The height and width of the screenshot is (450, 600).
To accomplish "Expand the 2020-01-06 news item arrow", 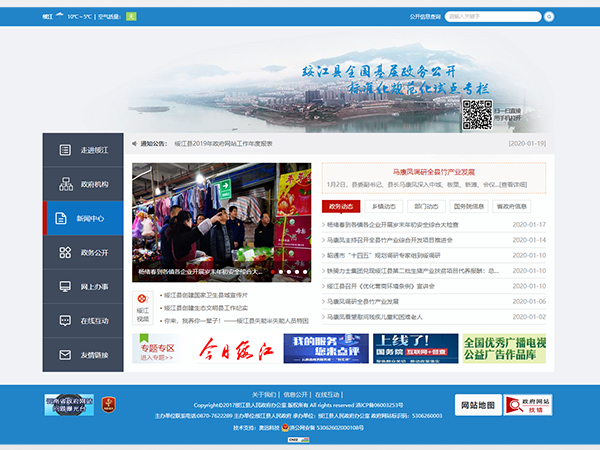I will click(323, 302).
